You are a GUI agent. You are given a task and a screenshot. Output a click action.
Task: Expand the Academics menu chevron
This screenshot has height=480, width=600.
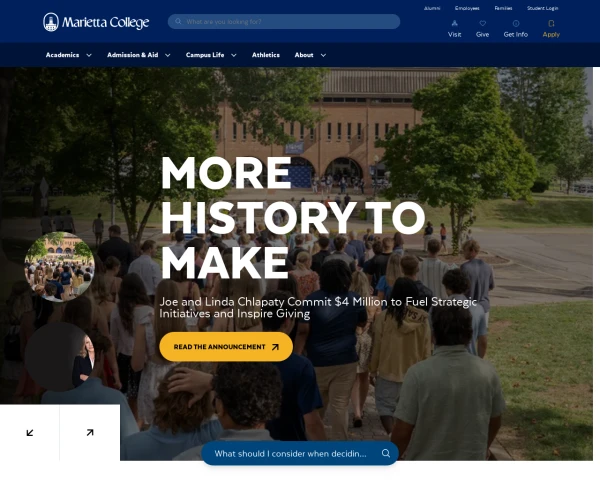click(89, 55)
